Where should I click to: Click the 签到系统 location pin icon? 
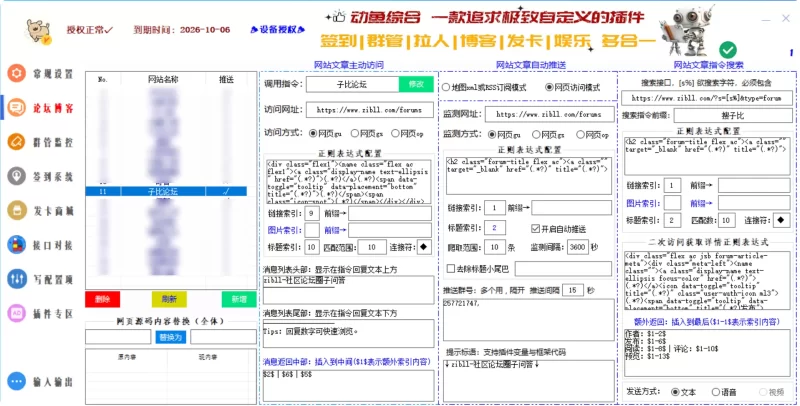click(x=16, y=176)
